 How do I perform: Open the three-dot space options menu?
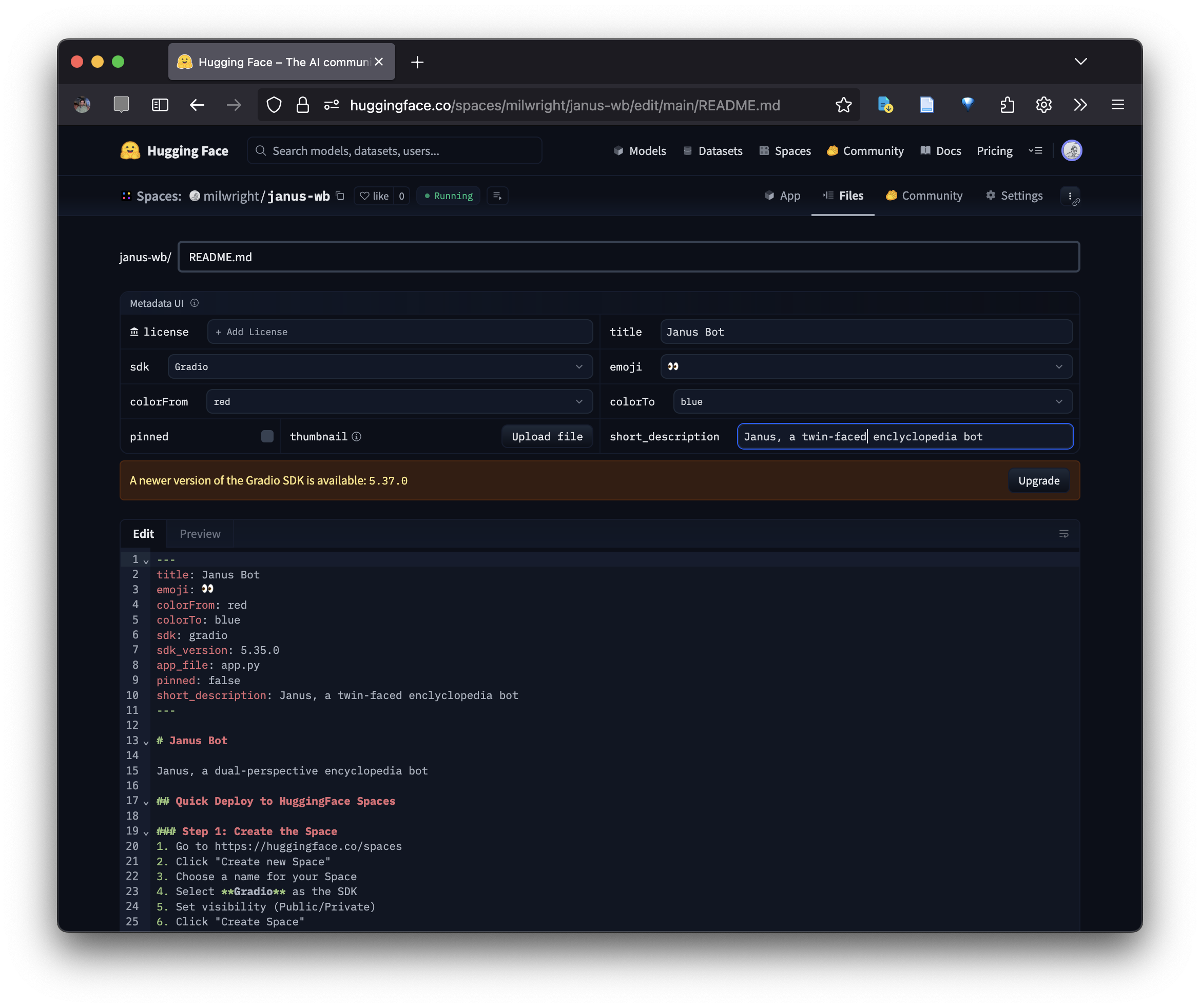click(x=1070, y=196)
